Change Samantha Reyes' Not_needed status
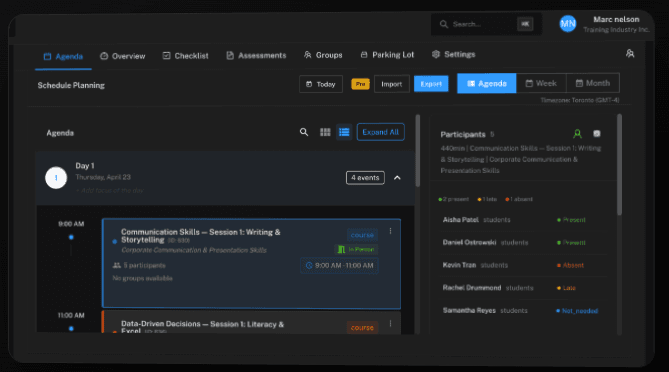The width and height of the screenshot is (669, 372). (x=577, y=311)
